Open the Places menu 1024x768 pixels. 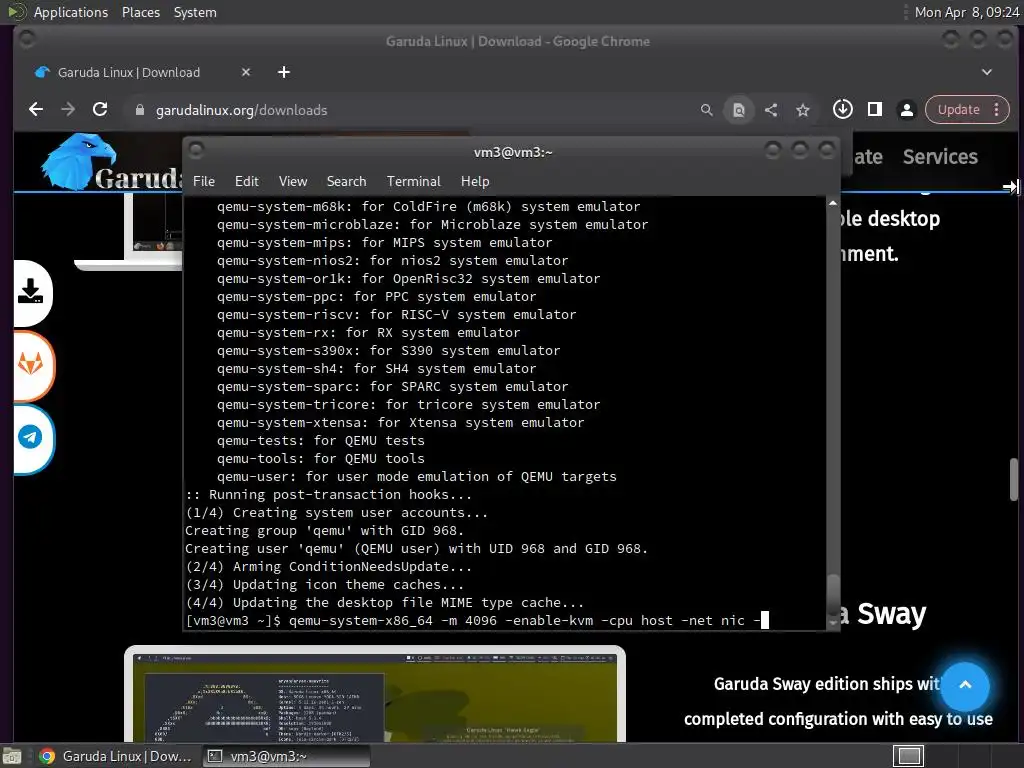coord(140,12)
